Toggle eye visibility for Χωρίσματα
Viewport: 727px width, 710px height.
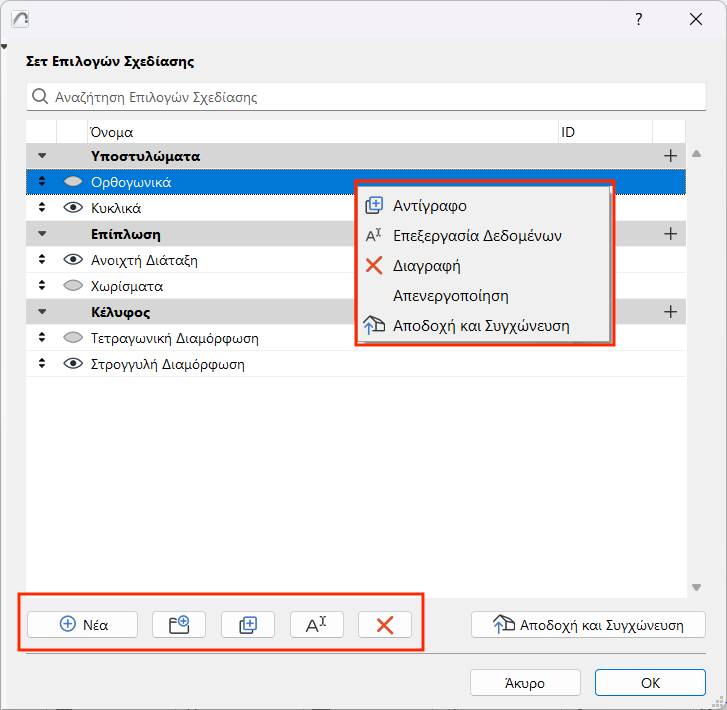[72, 286]
